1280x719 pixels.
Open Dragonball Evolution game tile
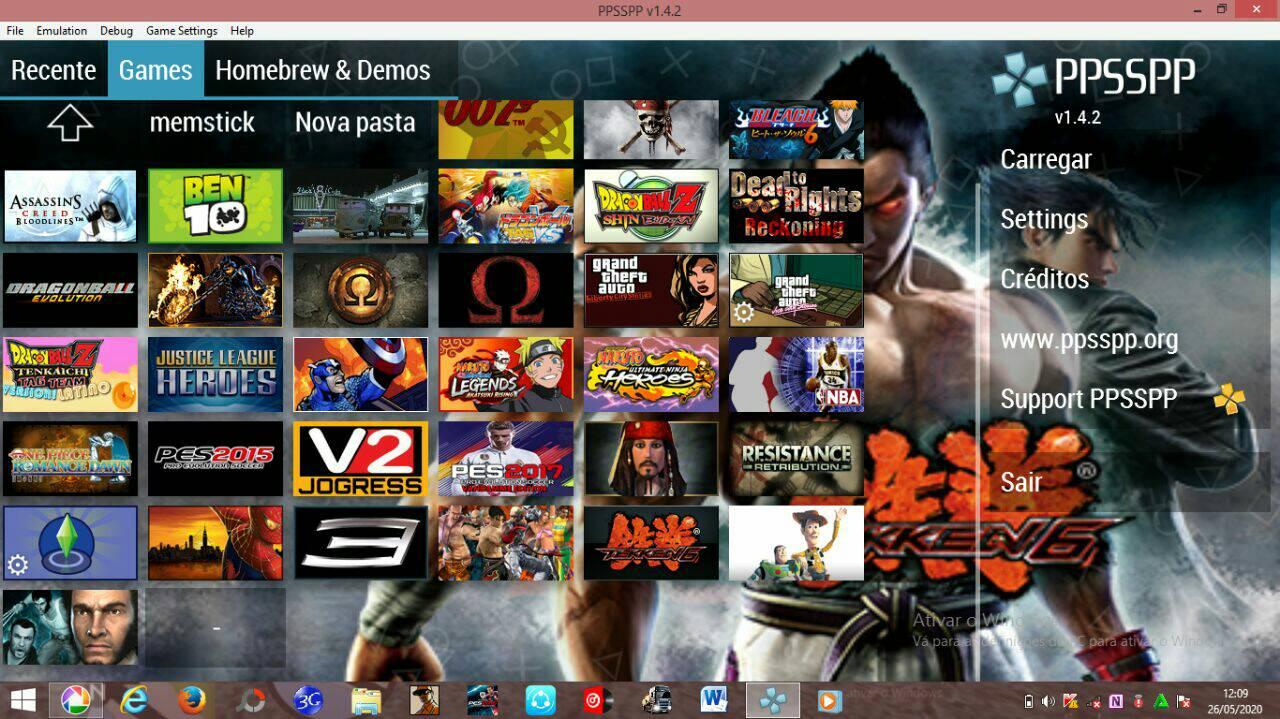(x=70, y=290)
